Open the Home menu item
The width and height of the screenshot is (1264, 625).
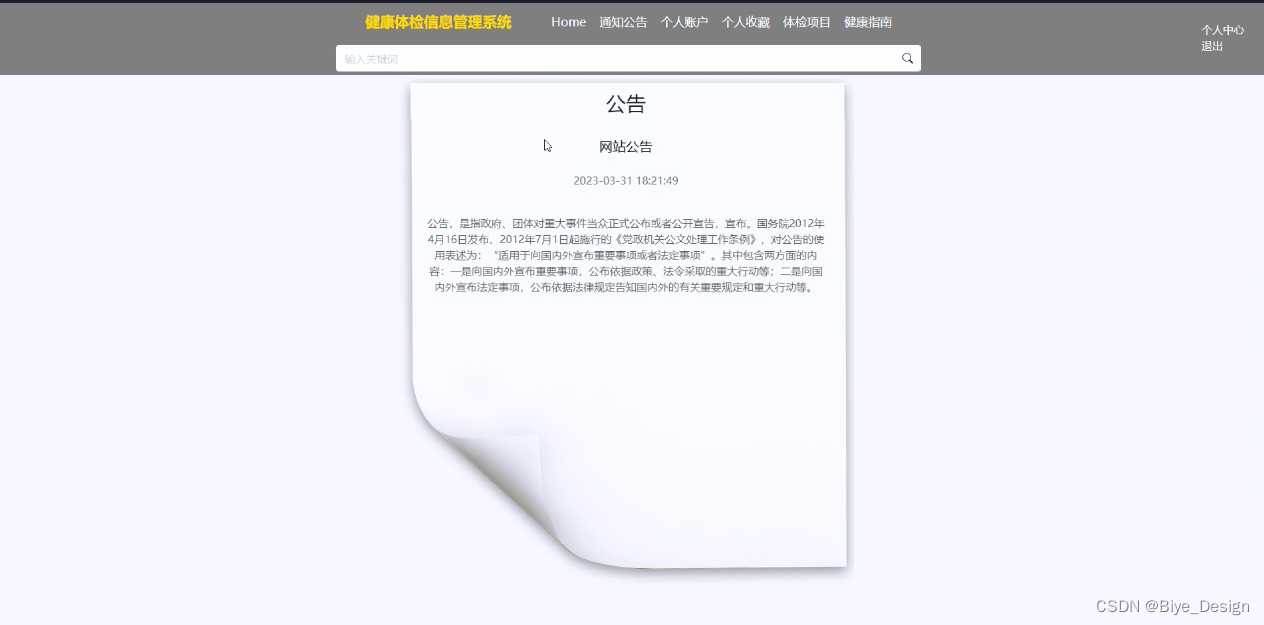point(568,22)
